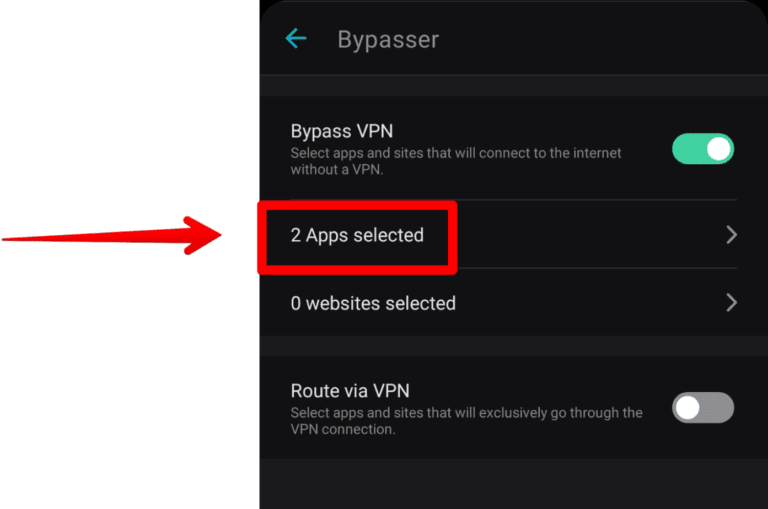Screen dimensions: 768x509
Task: Click the Bypass VPN description text
Action: click(455, 161)
